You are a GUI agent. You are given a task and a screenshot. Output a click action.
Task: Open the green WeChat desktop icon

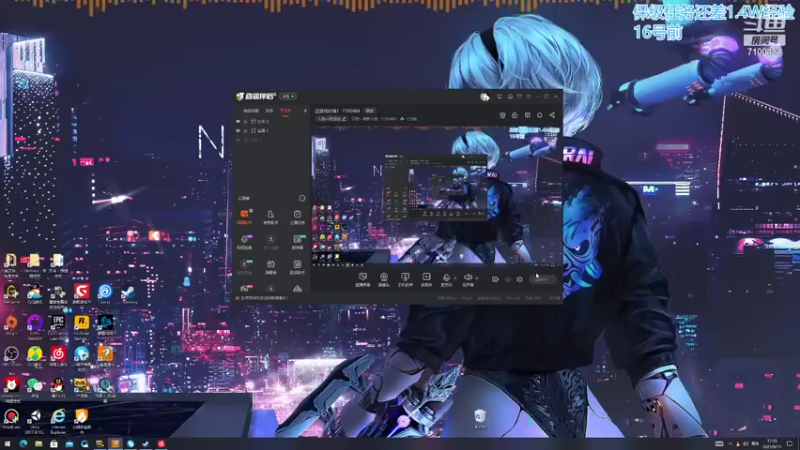coord(34,385)
